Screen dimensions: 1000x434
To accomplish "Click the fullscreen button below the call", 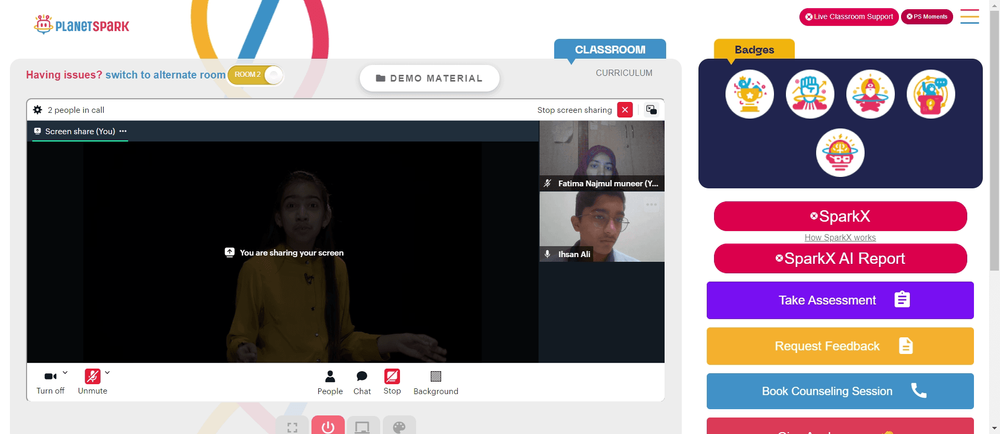I will point(292,426).
